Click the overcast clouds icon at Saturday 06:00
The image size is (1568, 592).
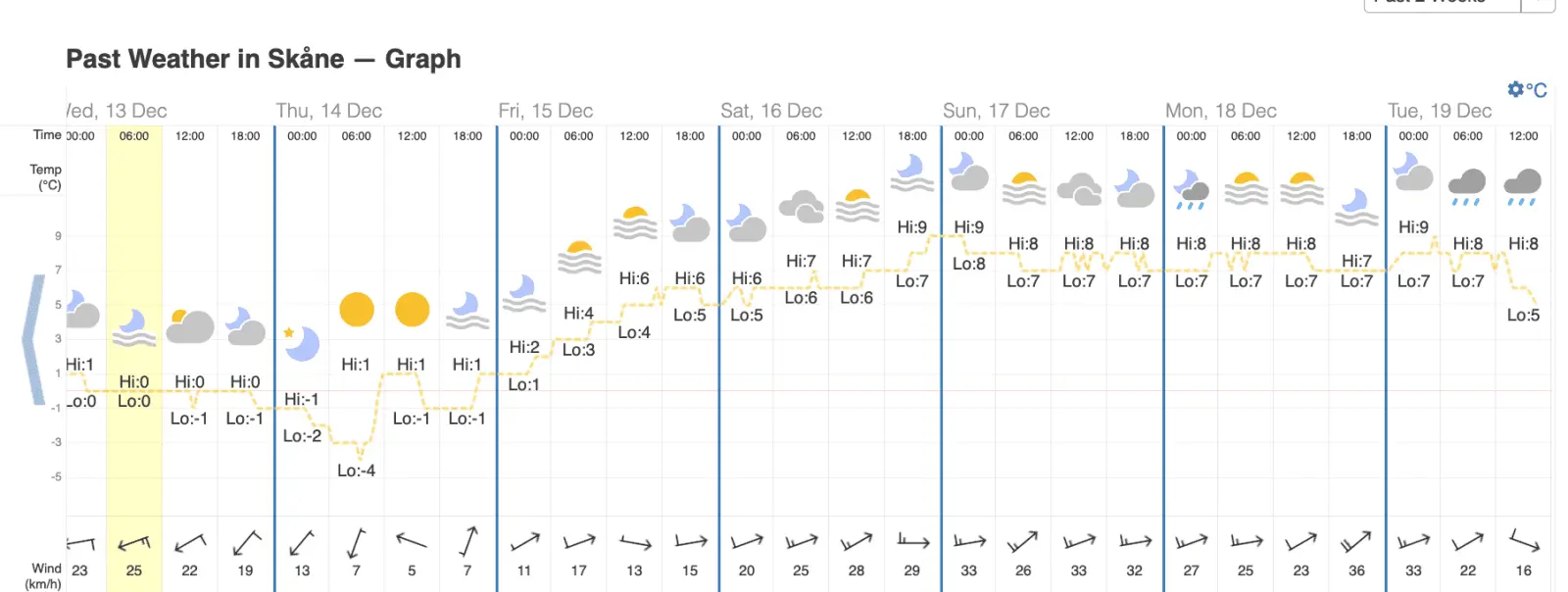tap(801, 207)
